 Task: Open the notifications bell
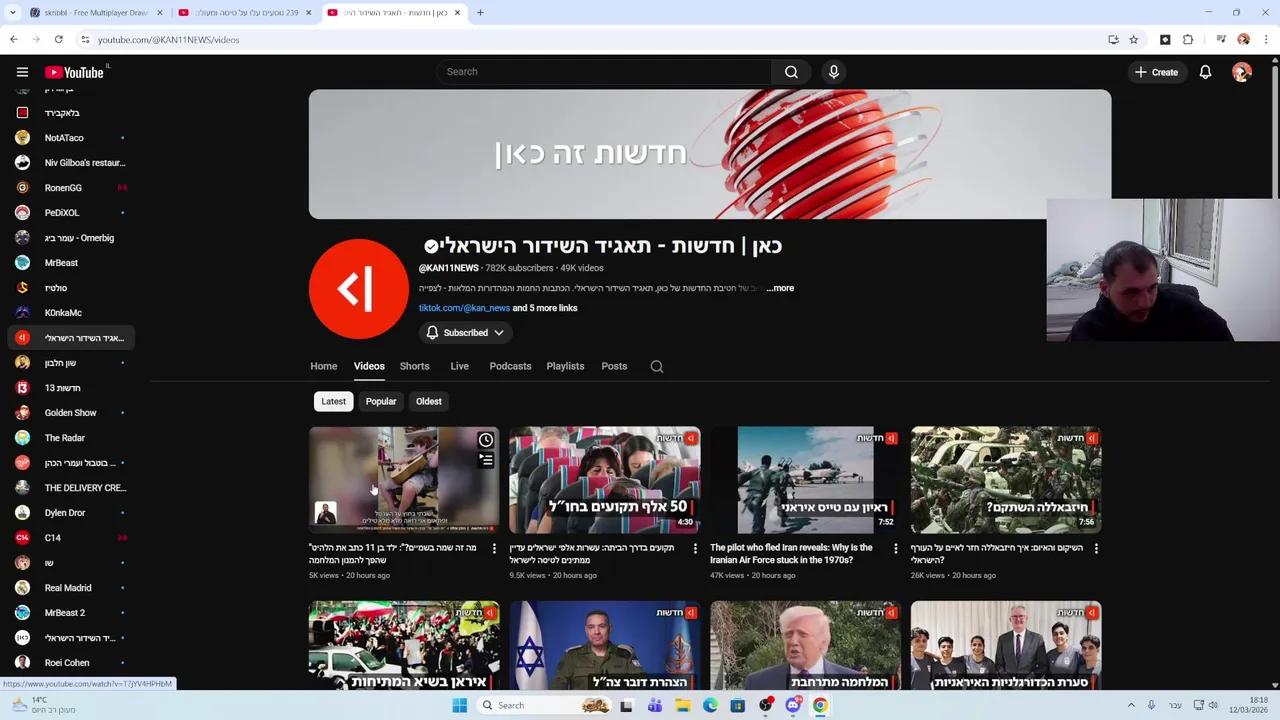point(1205,72)
